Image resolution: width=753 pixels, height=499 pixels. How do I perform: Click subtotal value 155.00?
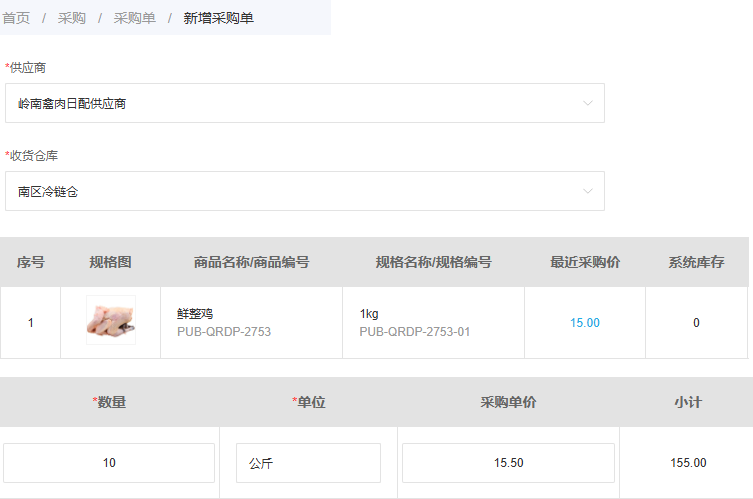tap(688, 463)
